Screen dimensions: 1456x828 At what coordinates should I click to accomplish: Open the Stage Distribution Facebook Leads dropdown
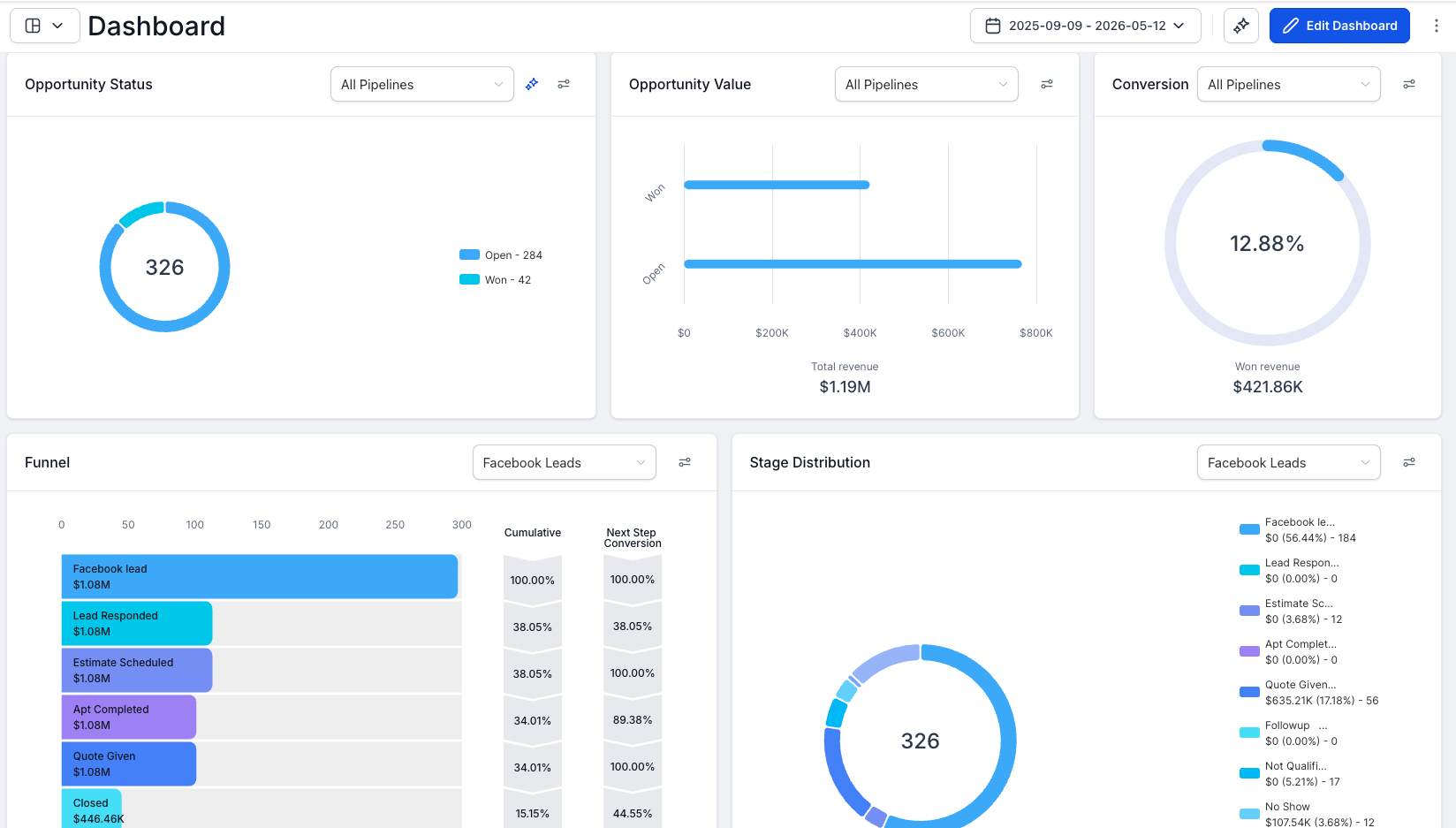(1289, 462)
